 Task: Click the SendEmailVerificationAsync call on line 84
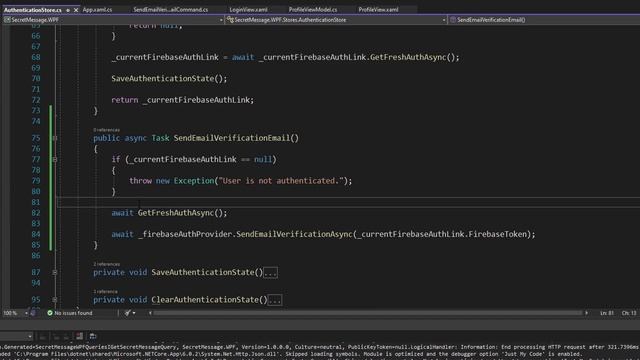[294, 234]
